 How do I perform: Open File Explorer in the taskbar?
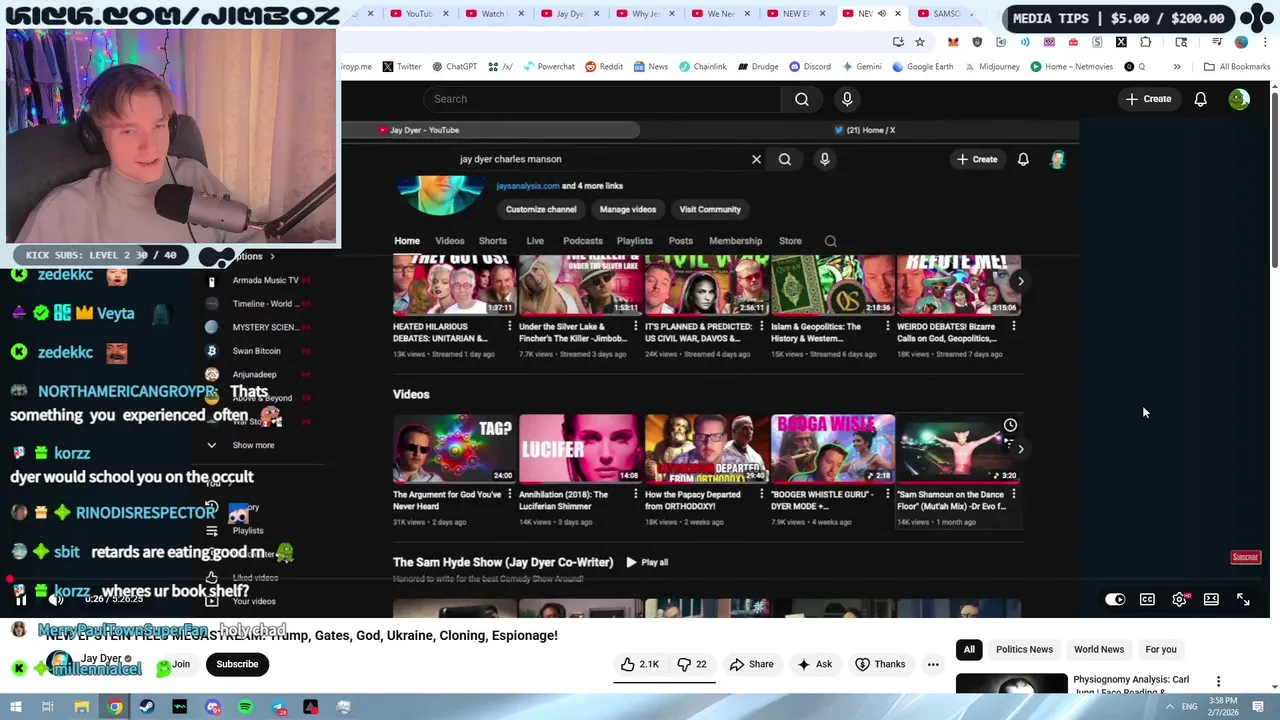[x=82, y=707]
